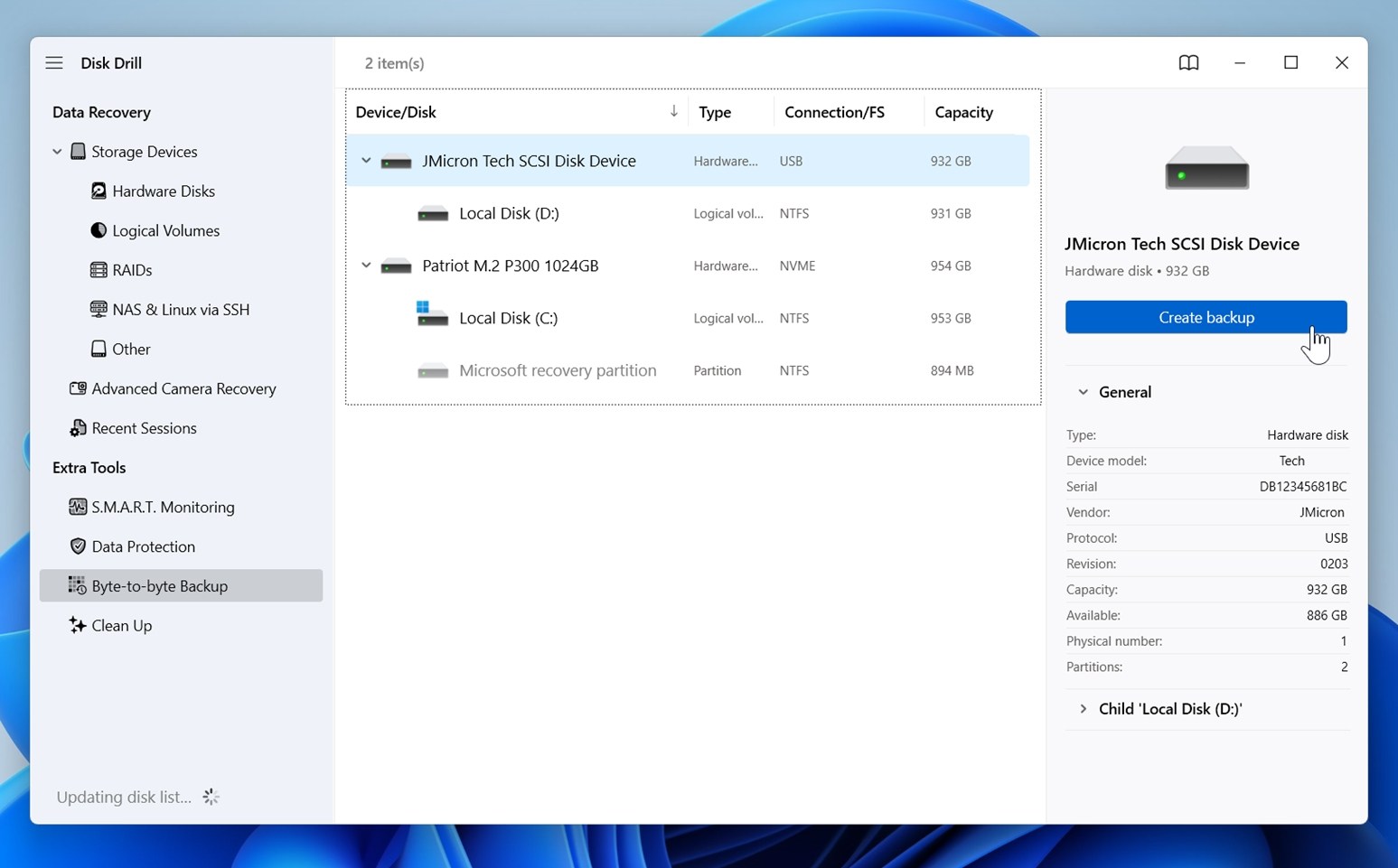
Task: Click the Create backup button
Action: click(1206, 318)
